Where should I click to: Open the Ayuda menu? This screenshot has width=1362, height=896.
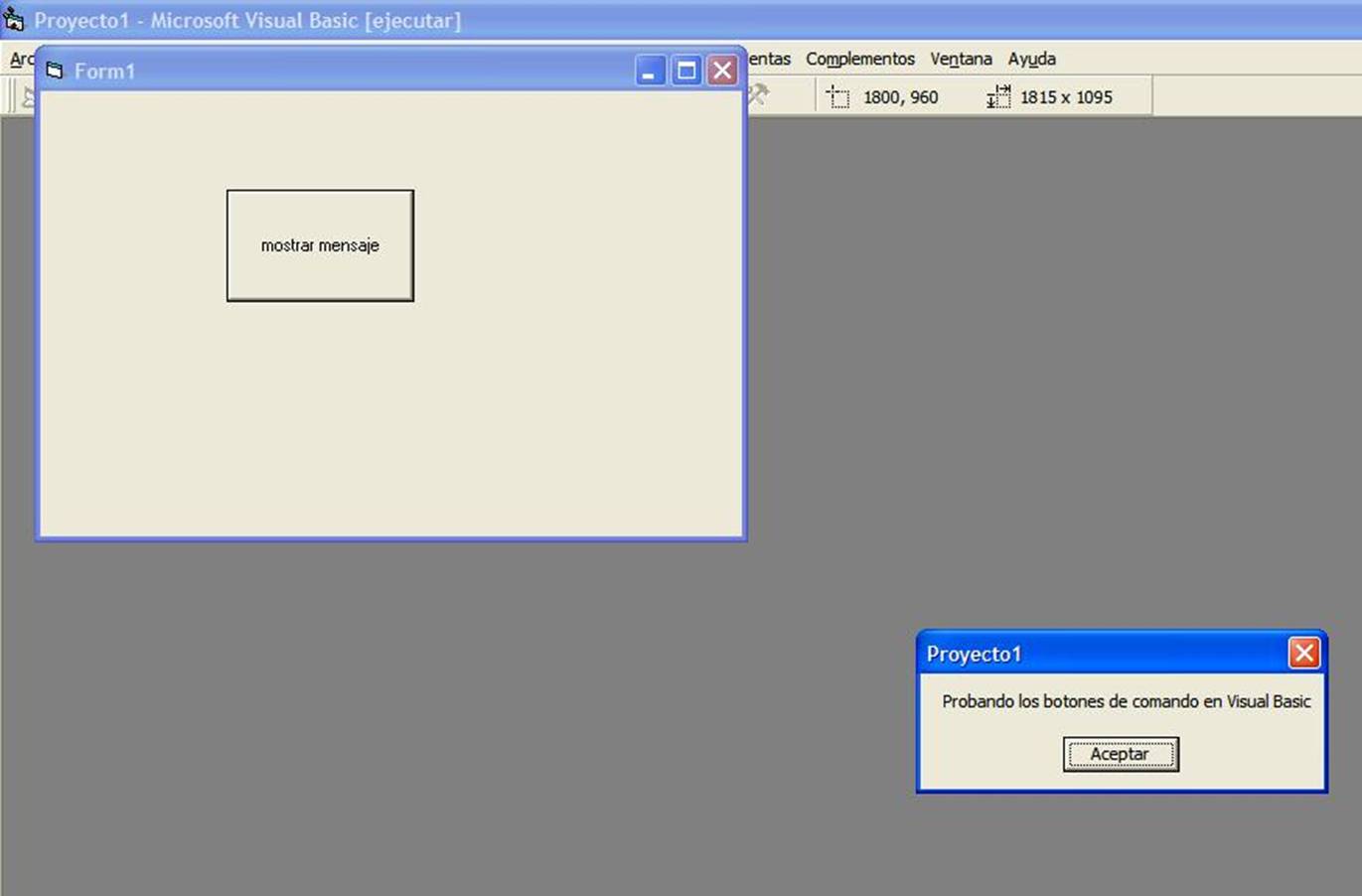click(1031, 59)
